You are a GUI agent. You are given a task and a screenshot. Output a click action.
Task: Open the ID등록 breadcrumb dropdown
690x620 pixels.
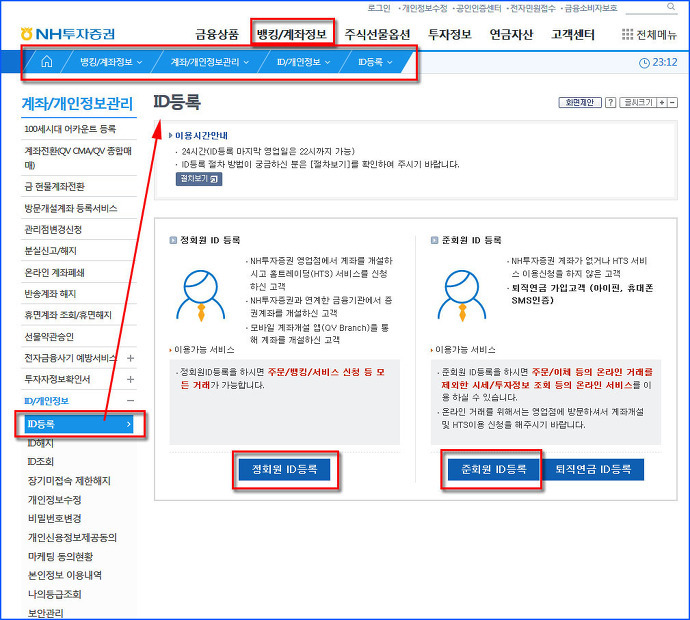point(375,62)
